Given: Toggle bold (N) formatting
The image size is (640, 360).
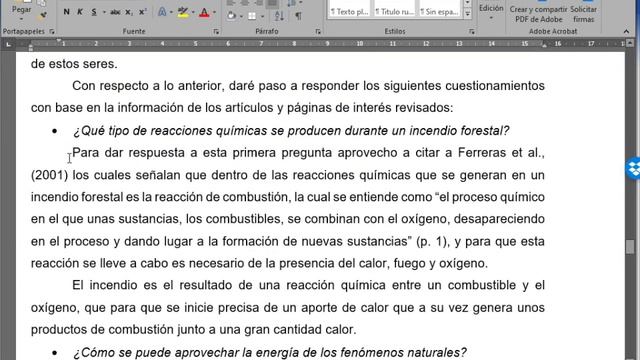Looking at the screenshot, I should tap(66, 12).
